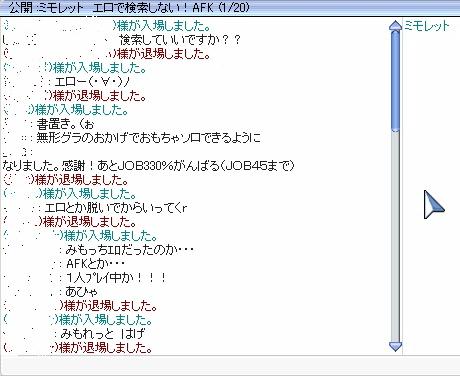Click the scroll down arrow in chat log
The image size is (460, 376).
click(x=395, y=346)
